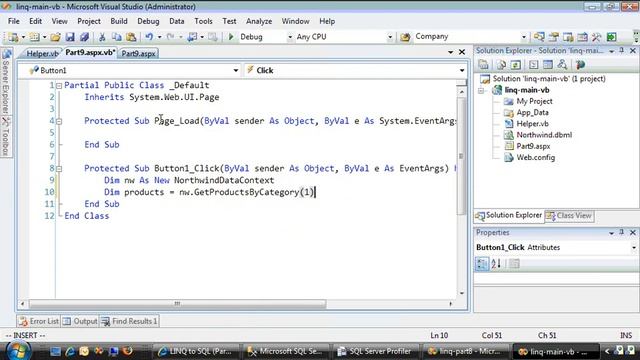
Task: Open the active documents list arrow
Action: (450, 52)
